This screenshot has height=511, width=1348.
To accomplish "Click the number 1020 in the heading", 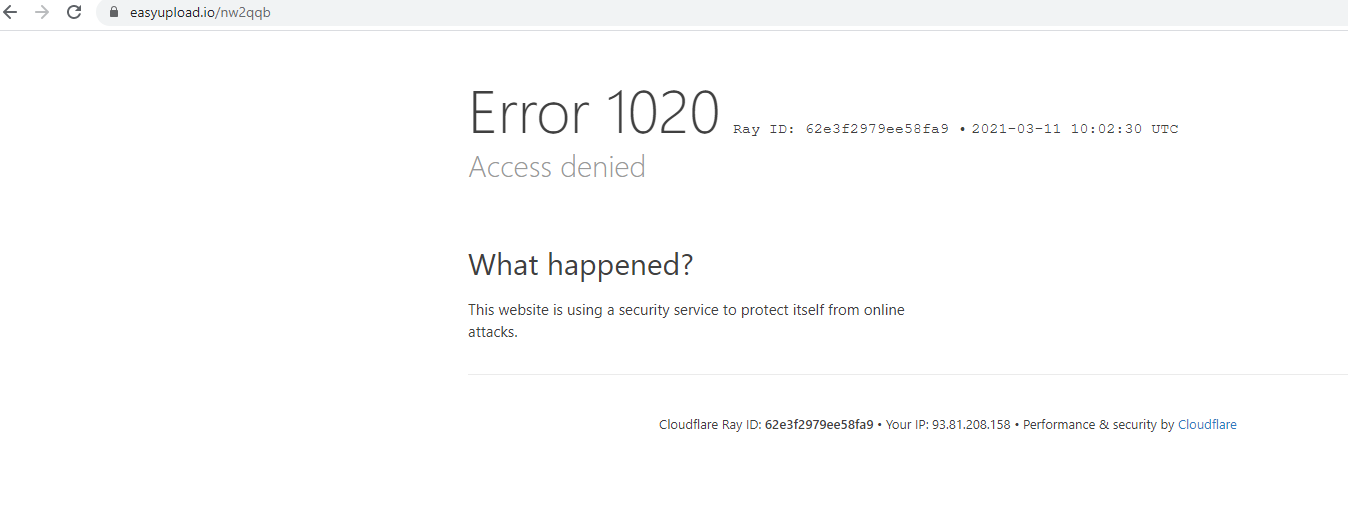I will point(662,112).
